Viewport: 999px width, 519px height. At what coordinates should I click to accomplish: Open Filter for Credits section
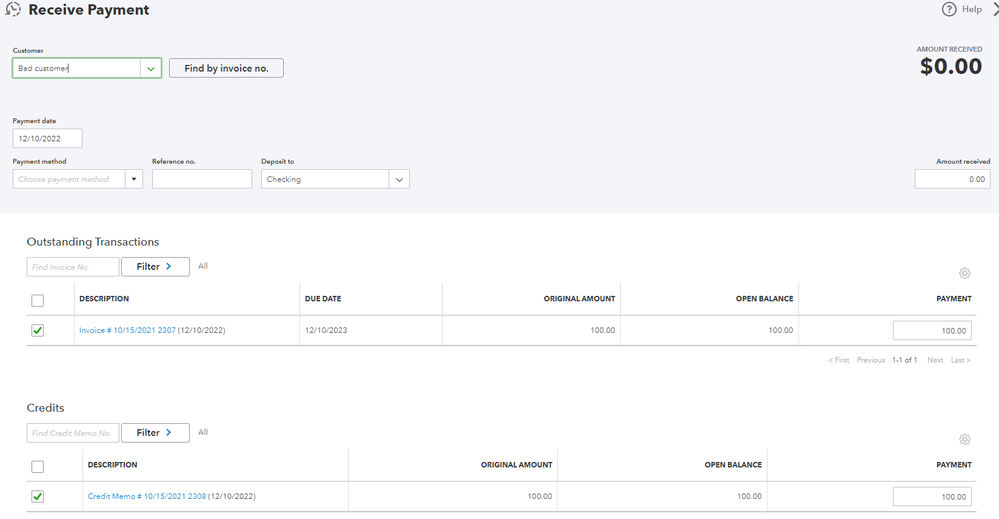pyautogui.click(x=155, y=433)
